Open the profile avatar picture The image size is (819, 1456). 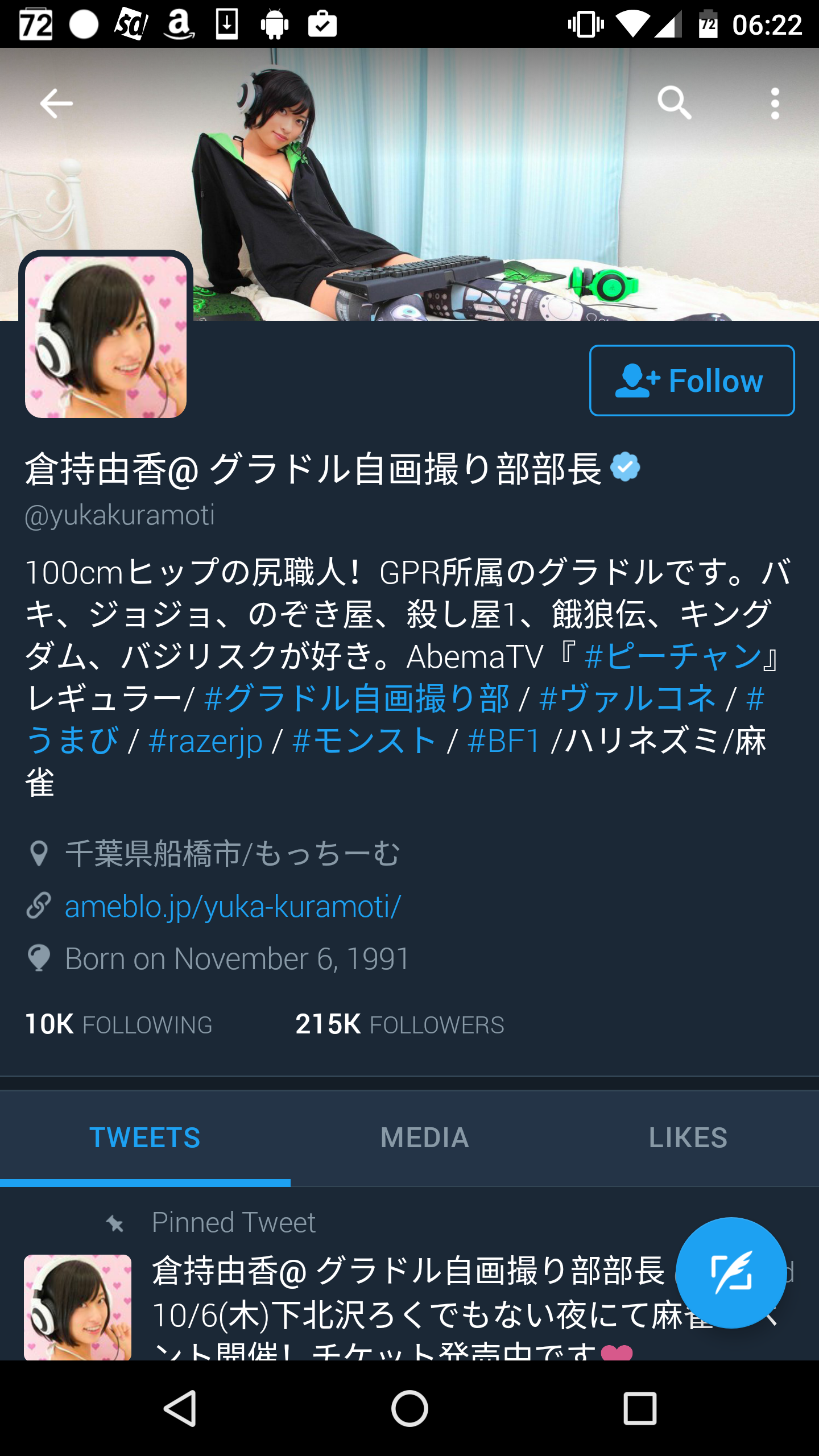click(106, 337)
